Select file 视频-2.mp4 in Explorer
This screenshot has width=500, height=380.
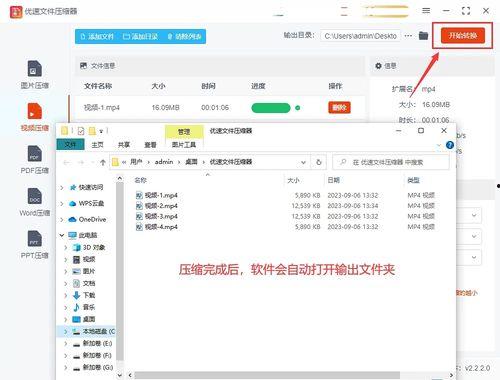[157, 206]
